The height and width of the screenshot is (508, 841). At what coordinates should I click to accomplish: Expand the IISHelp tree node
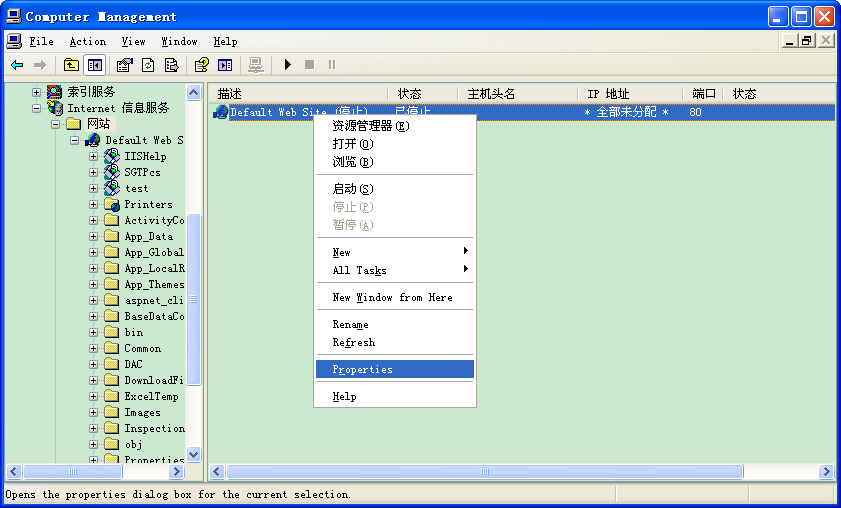point(94,157)
